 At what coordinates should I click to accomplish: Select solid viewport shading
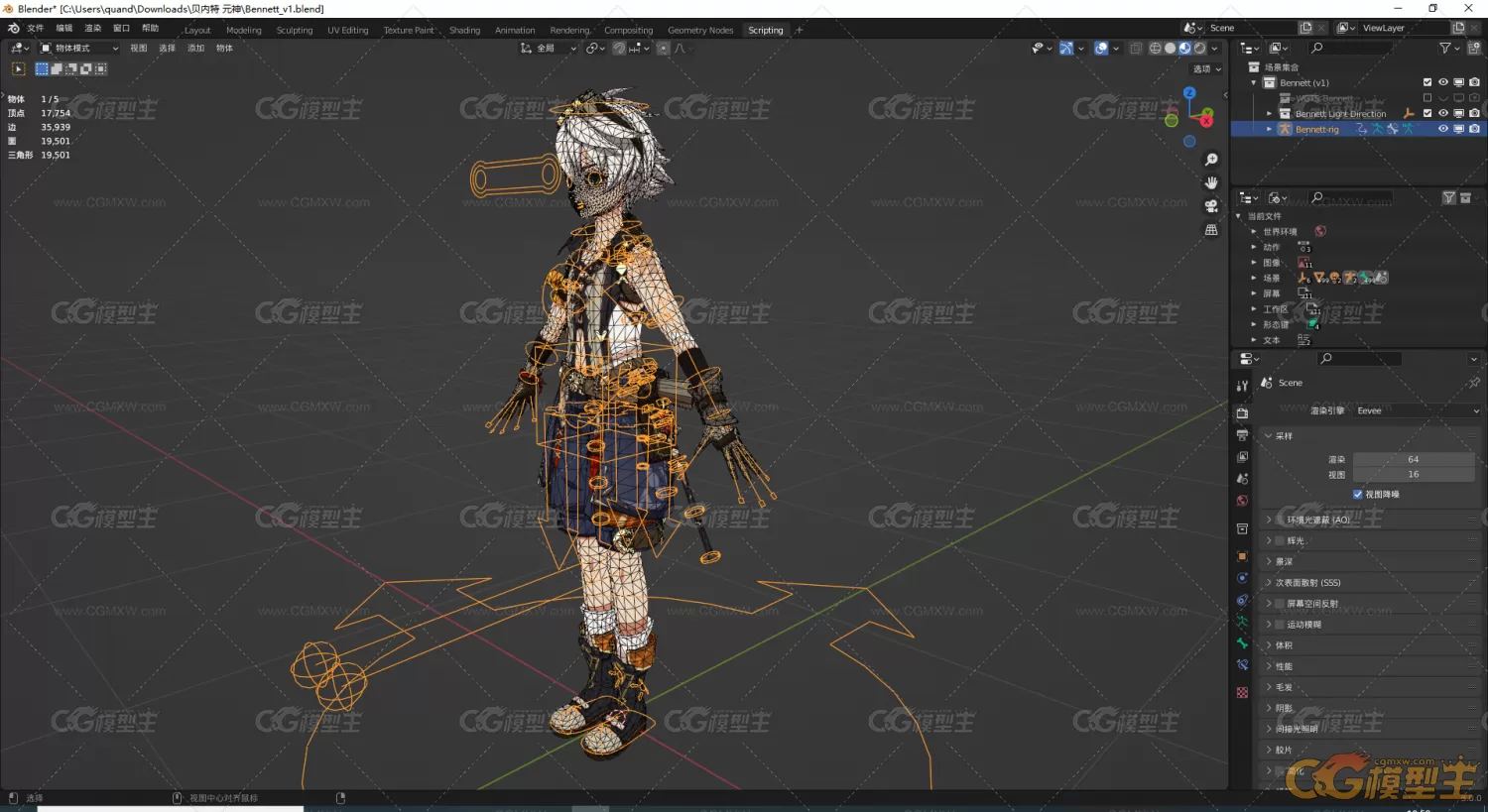[x=1170, y=48]
